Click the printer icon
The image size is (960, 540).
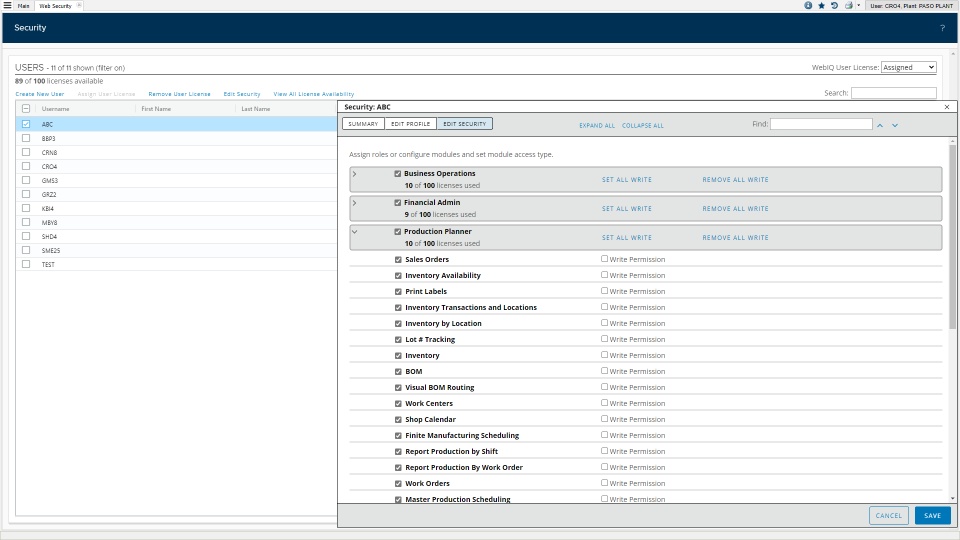(x=849, y=5)
